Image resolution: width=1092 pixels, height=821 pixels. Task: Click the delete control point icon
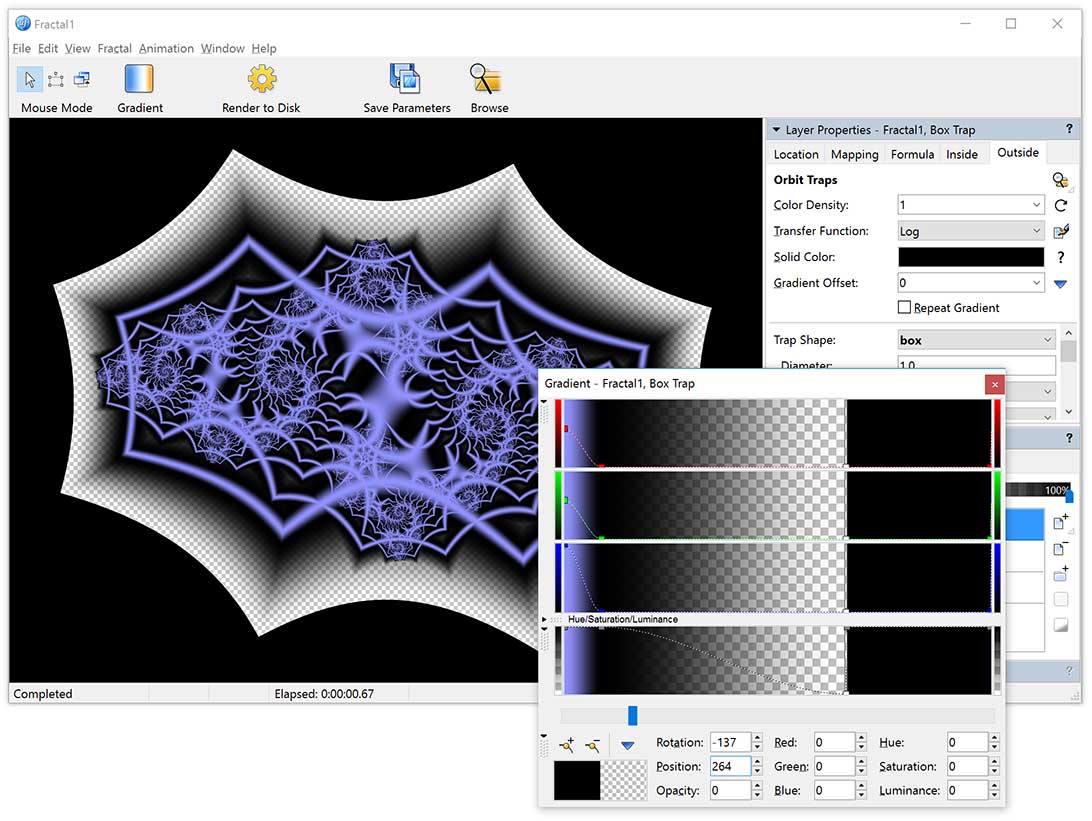point(593,745)
